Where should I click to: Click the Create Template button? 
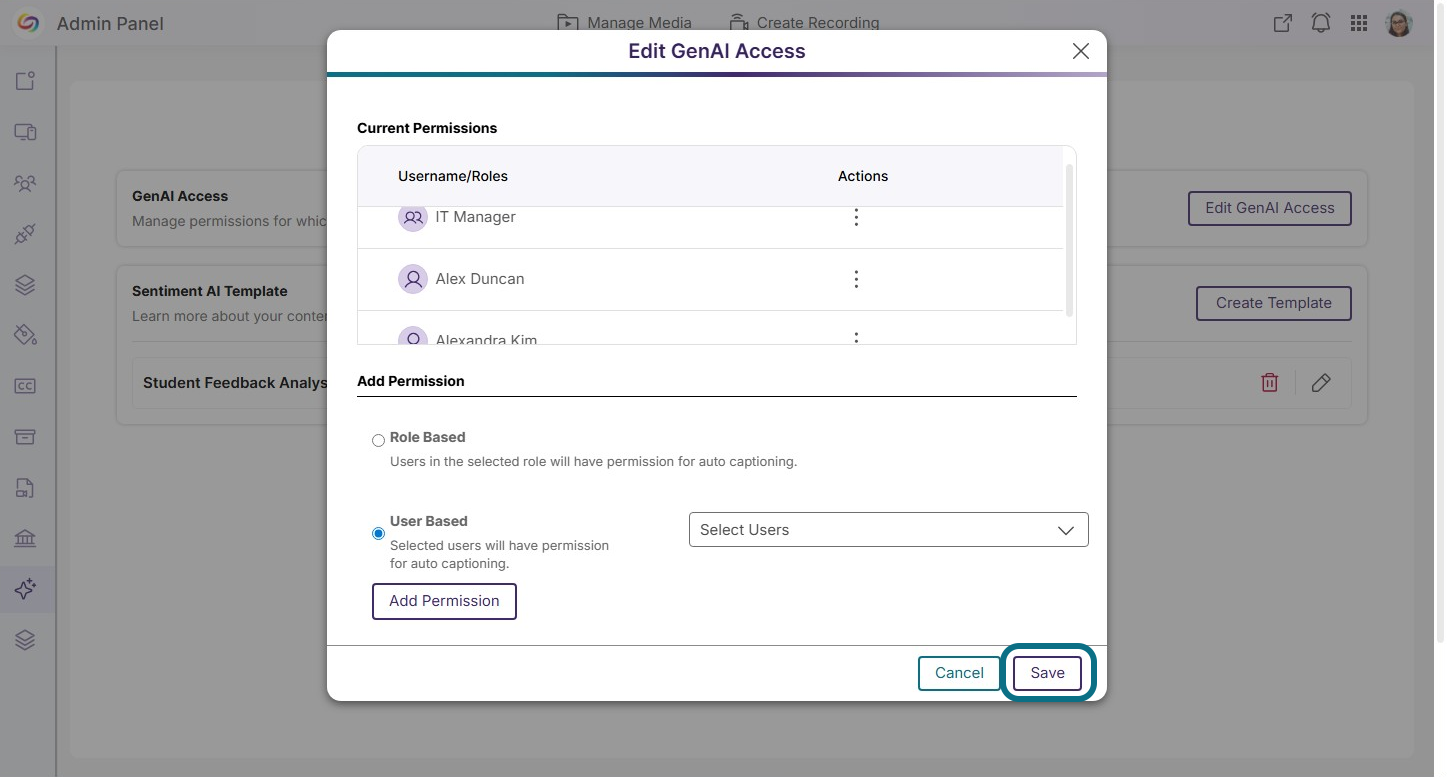1273,303
